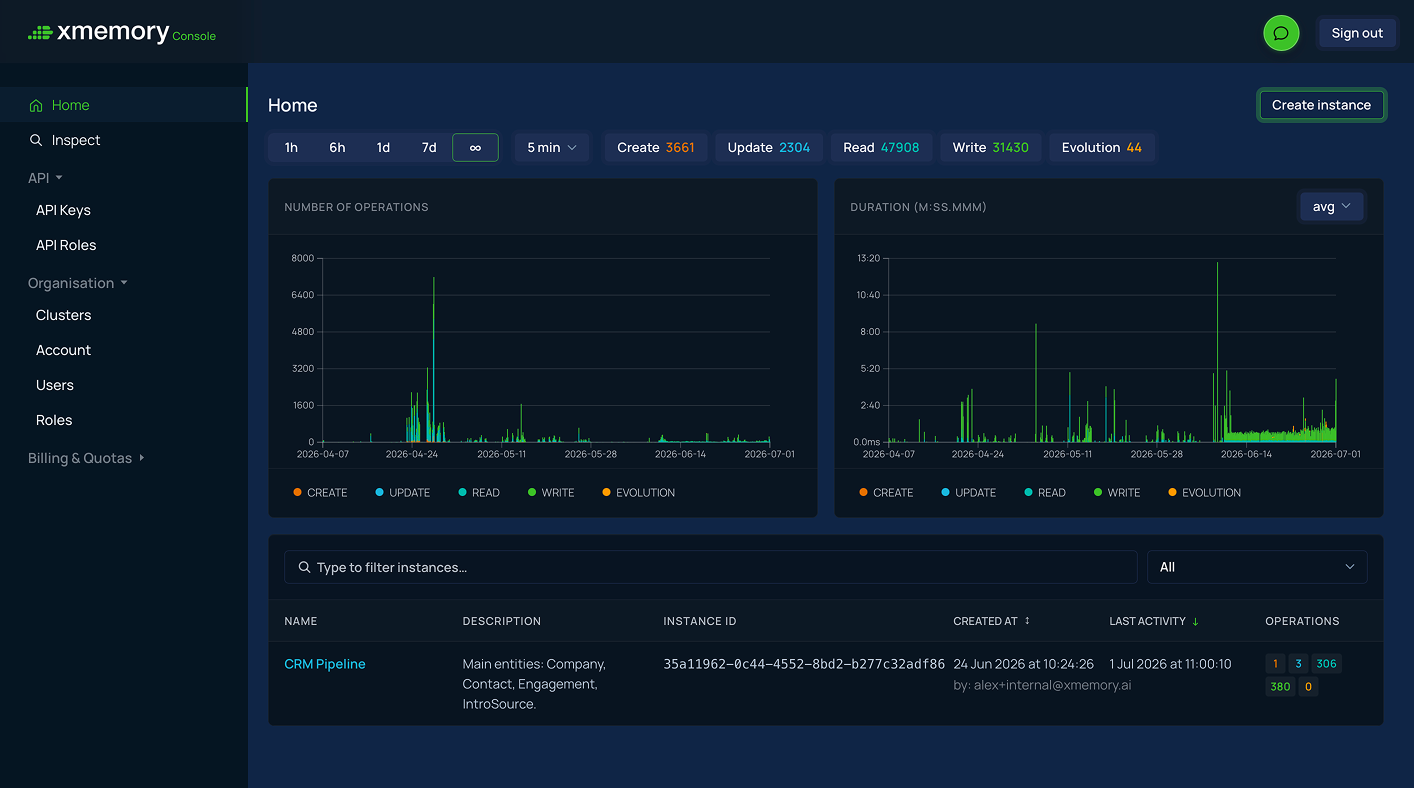Image resolution: width=1414 pixels, height=788 pixels.
Task: Open API Roles page
Action: (x=66, y=245)
